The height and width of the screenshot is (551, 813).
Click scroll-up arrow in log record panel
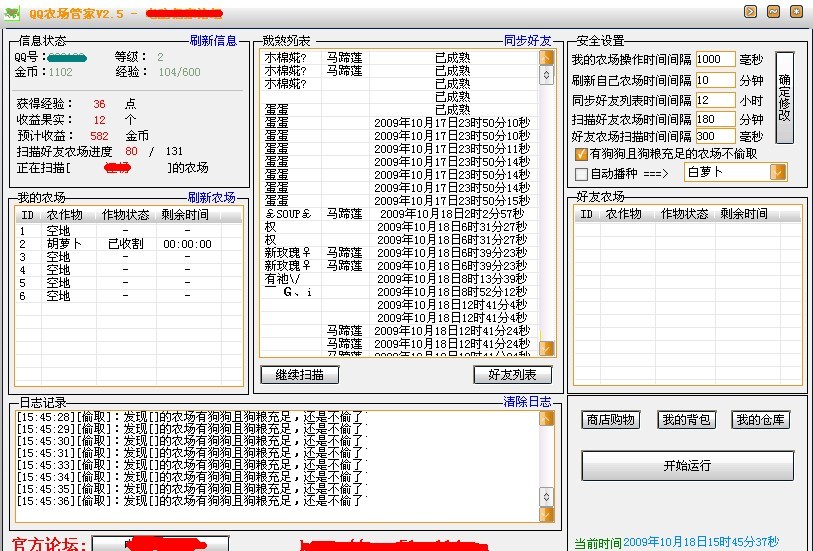[x=546, y=418]
